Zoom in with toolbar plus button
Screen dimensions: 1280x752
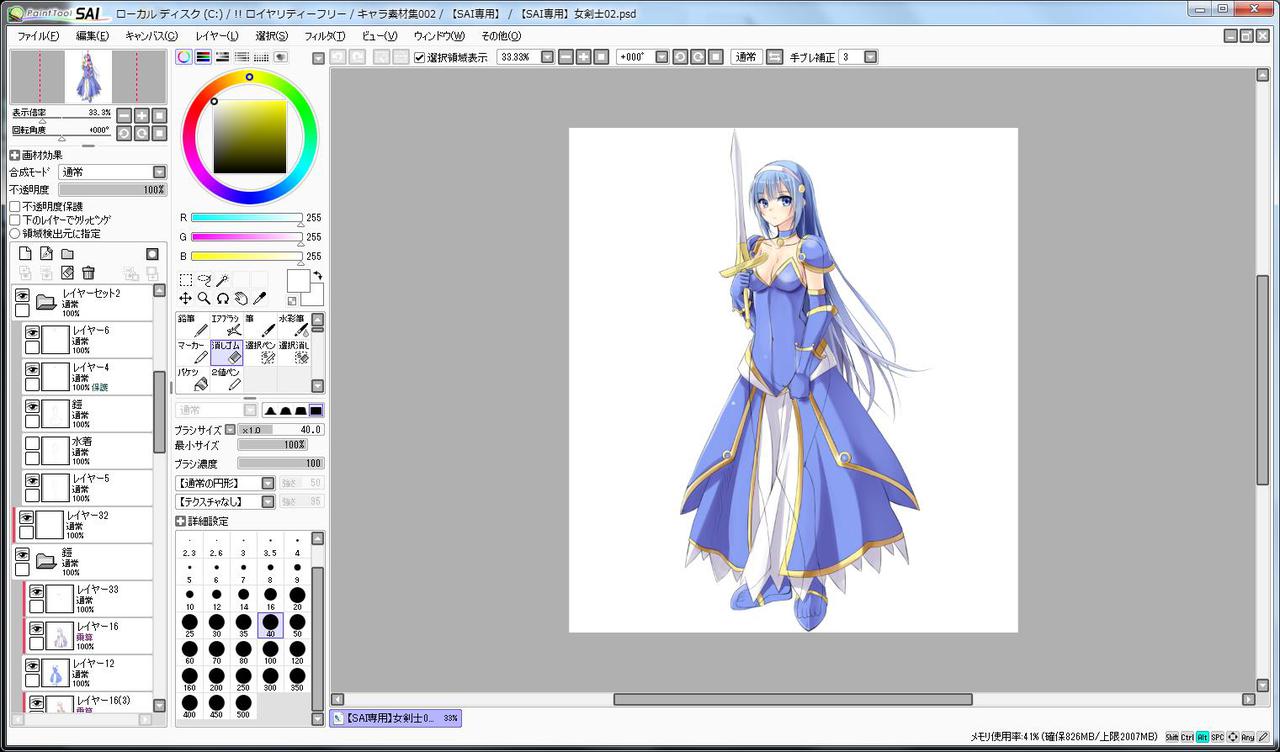(x=583, y=57)
